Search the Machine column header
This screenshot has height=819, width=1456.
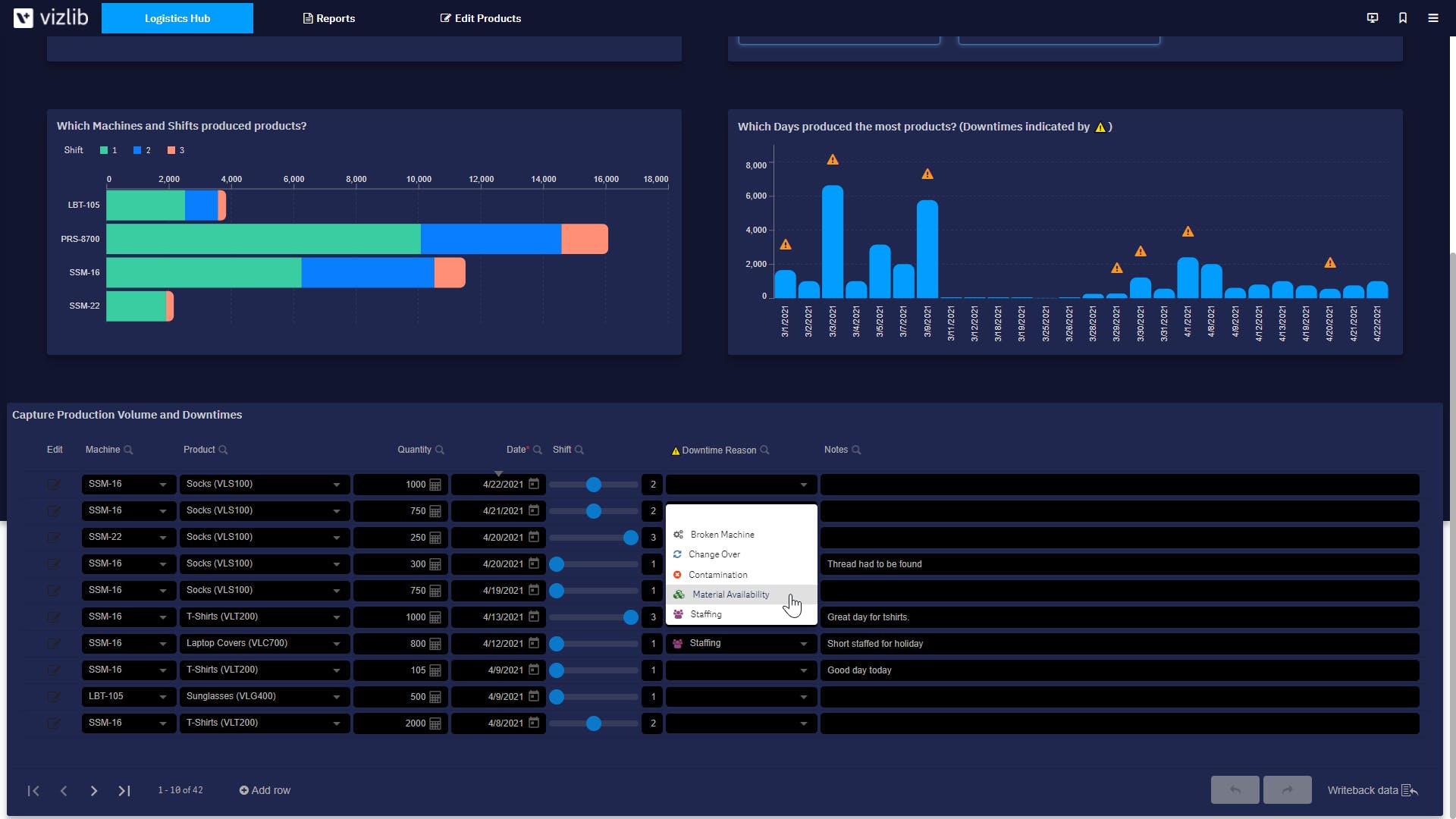tap(128, 450)
